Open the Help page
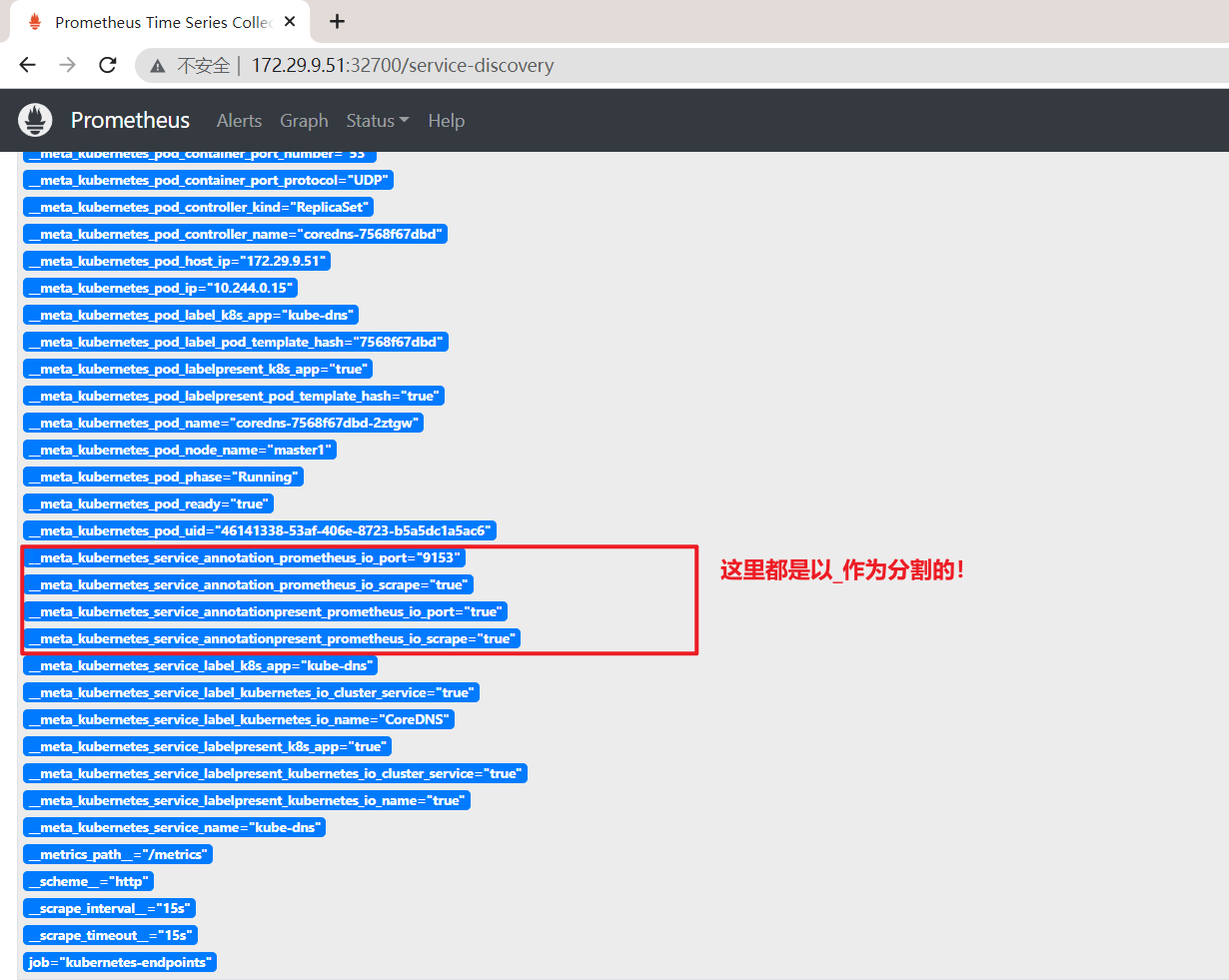 (446, 120)
